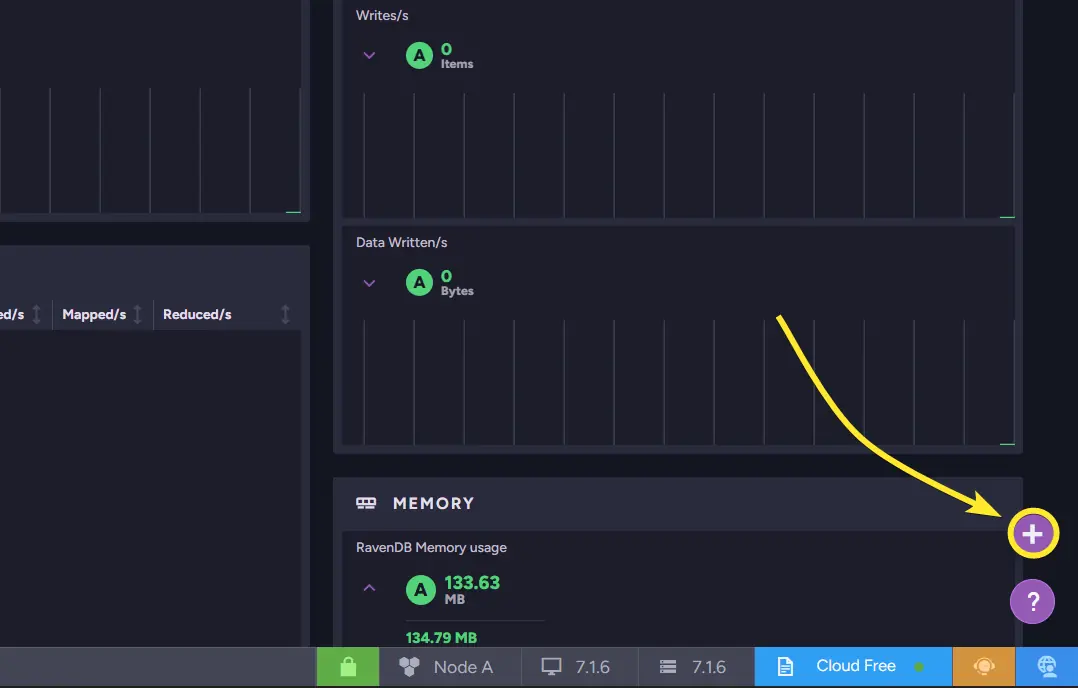Click the A badge in RavenDB Memory usage
The height and width of the screenshot is (688, 1078).
click(x=419, y=589)
